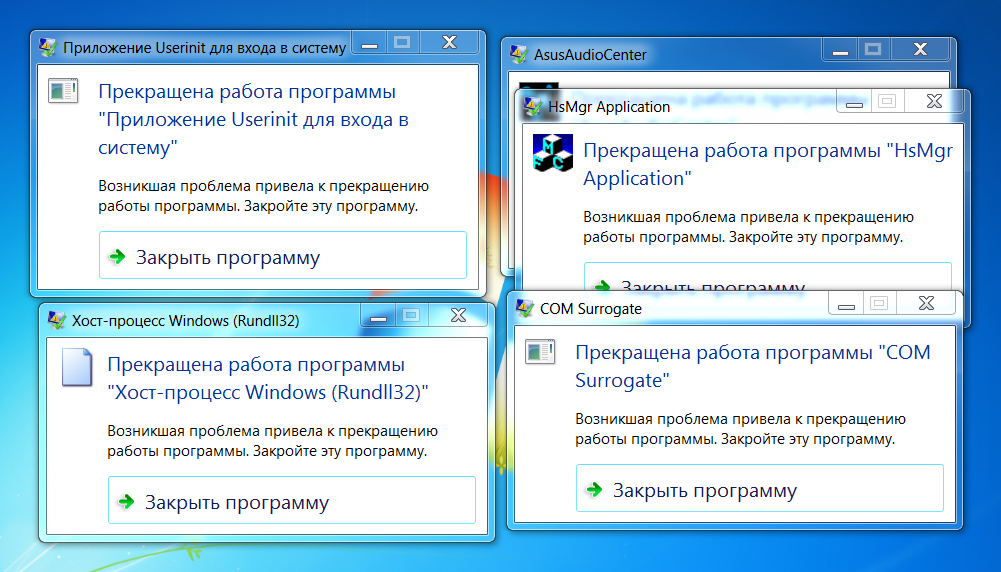Open system menu icon of HsMgr Application title bar
This screenshot has height=572, width=1001.
tap(532, 106)
